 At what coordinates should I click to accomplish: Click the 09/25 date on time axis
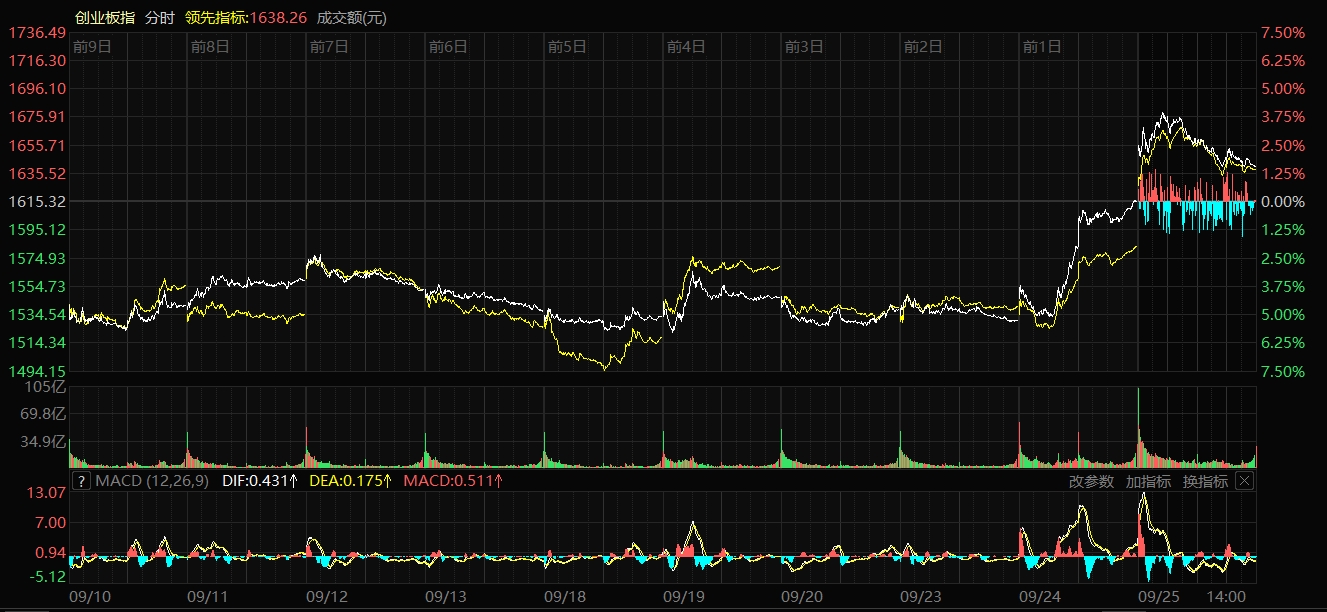pos(1159,596)
